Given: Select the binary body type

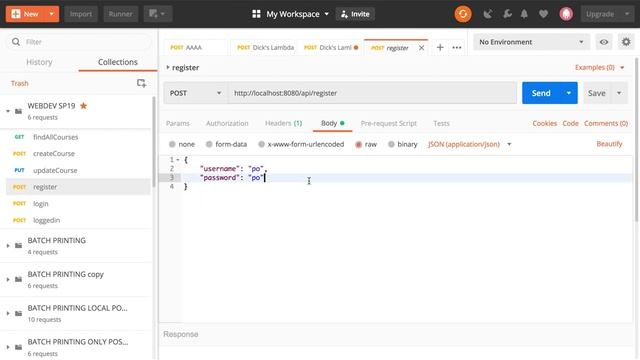Looking at the screenshot, I should pyautogui.click(x=391, y=144).
